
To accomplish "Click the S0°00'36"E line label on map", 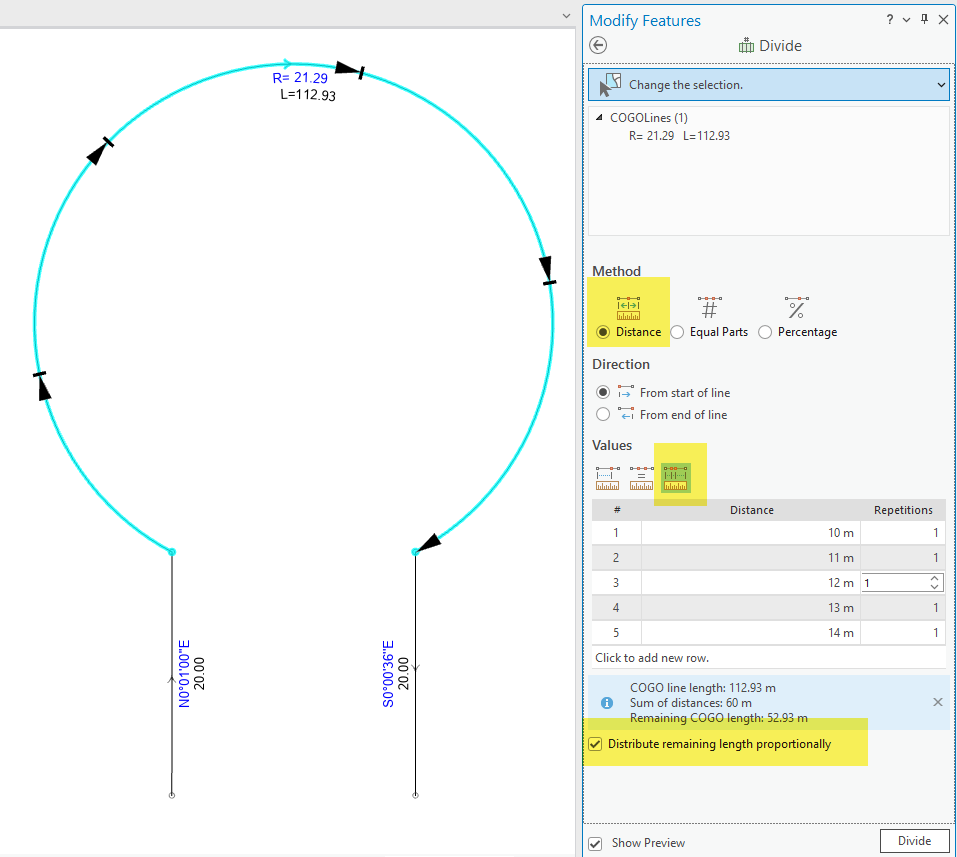I will (x=388, y=674).
